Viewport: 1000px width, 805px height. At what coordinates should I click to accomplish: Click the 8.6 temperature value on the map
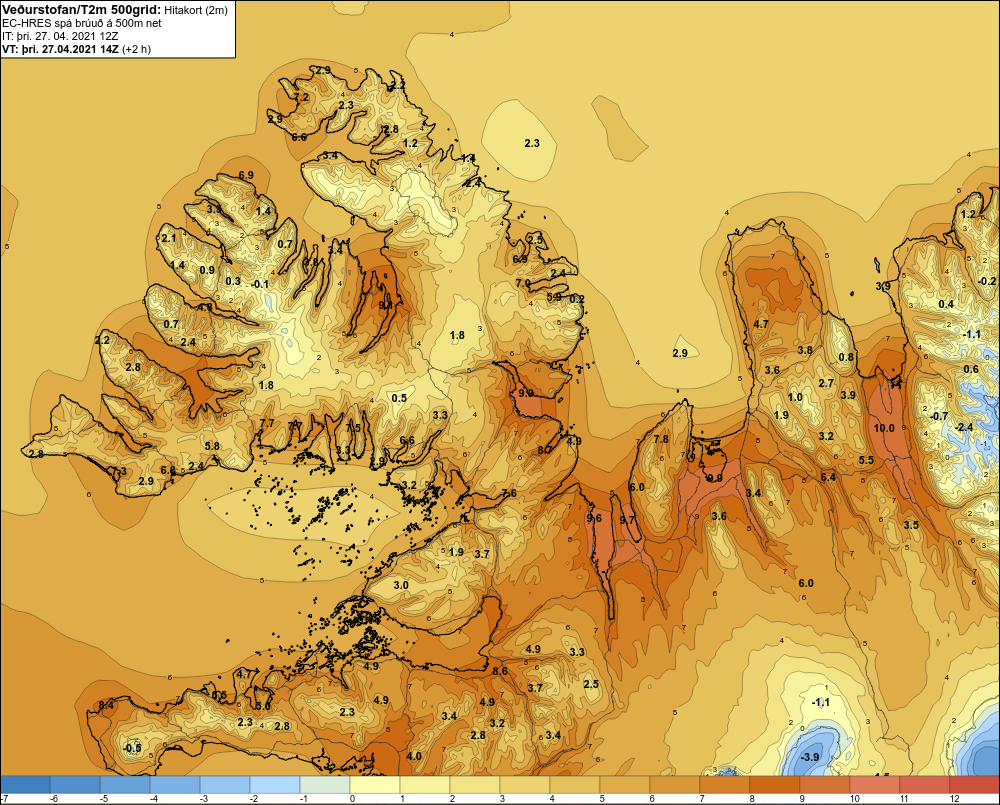501,671
